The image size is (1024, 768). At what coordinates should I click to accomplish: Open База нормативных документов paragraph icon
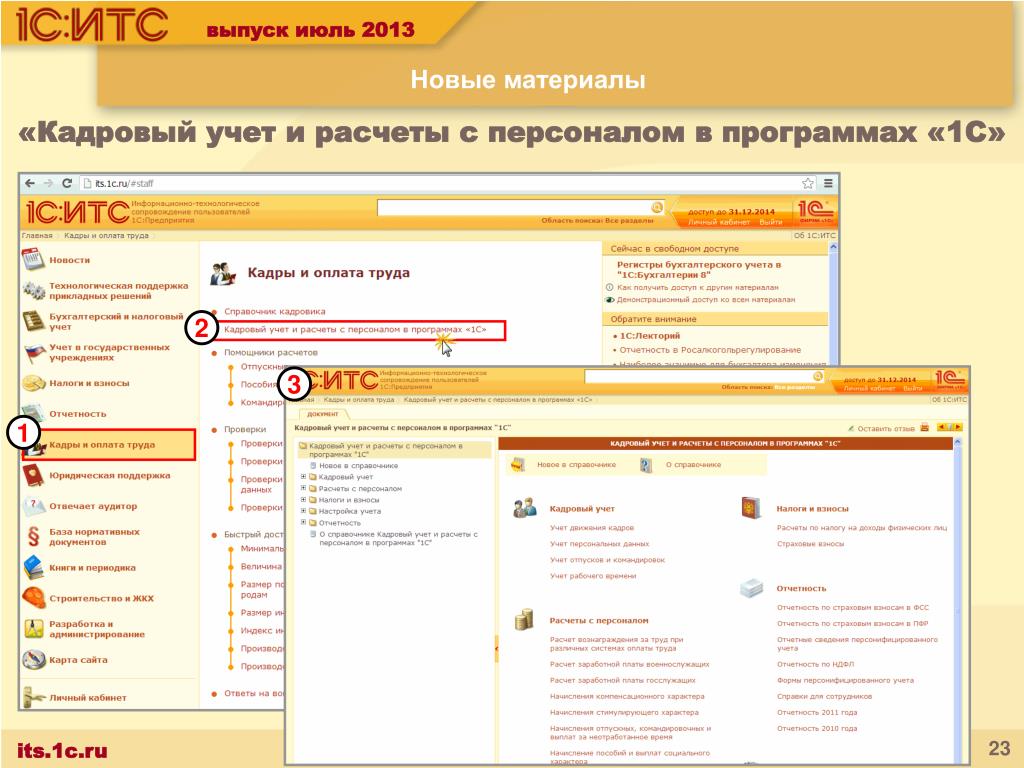(x=33, y=536)
